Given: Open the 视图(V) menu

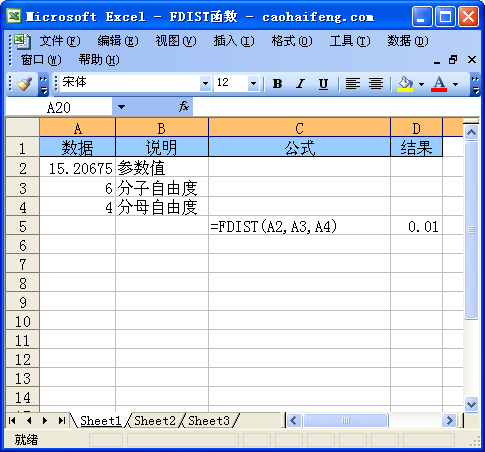Looking at the screenshot, I should pyautogui.click(x=176, y=41).
